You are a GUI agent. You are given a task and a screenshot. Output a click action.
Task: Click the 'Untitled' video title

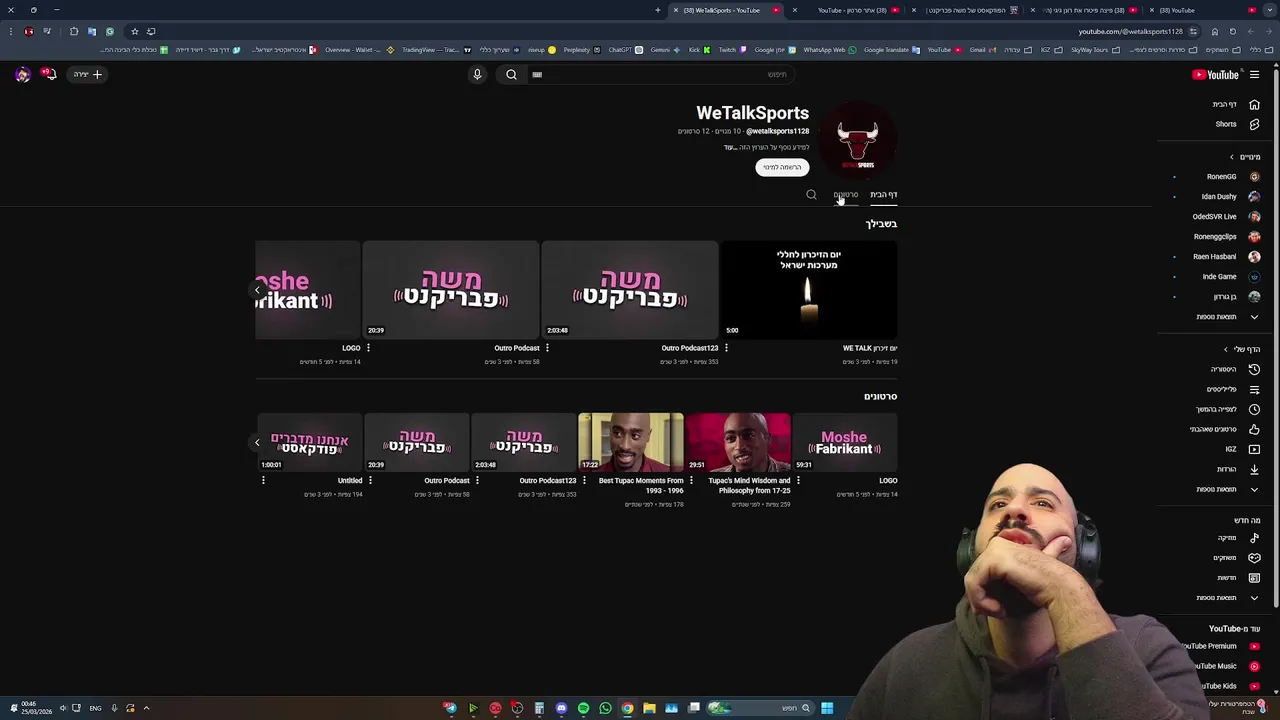pos(350,481)
